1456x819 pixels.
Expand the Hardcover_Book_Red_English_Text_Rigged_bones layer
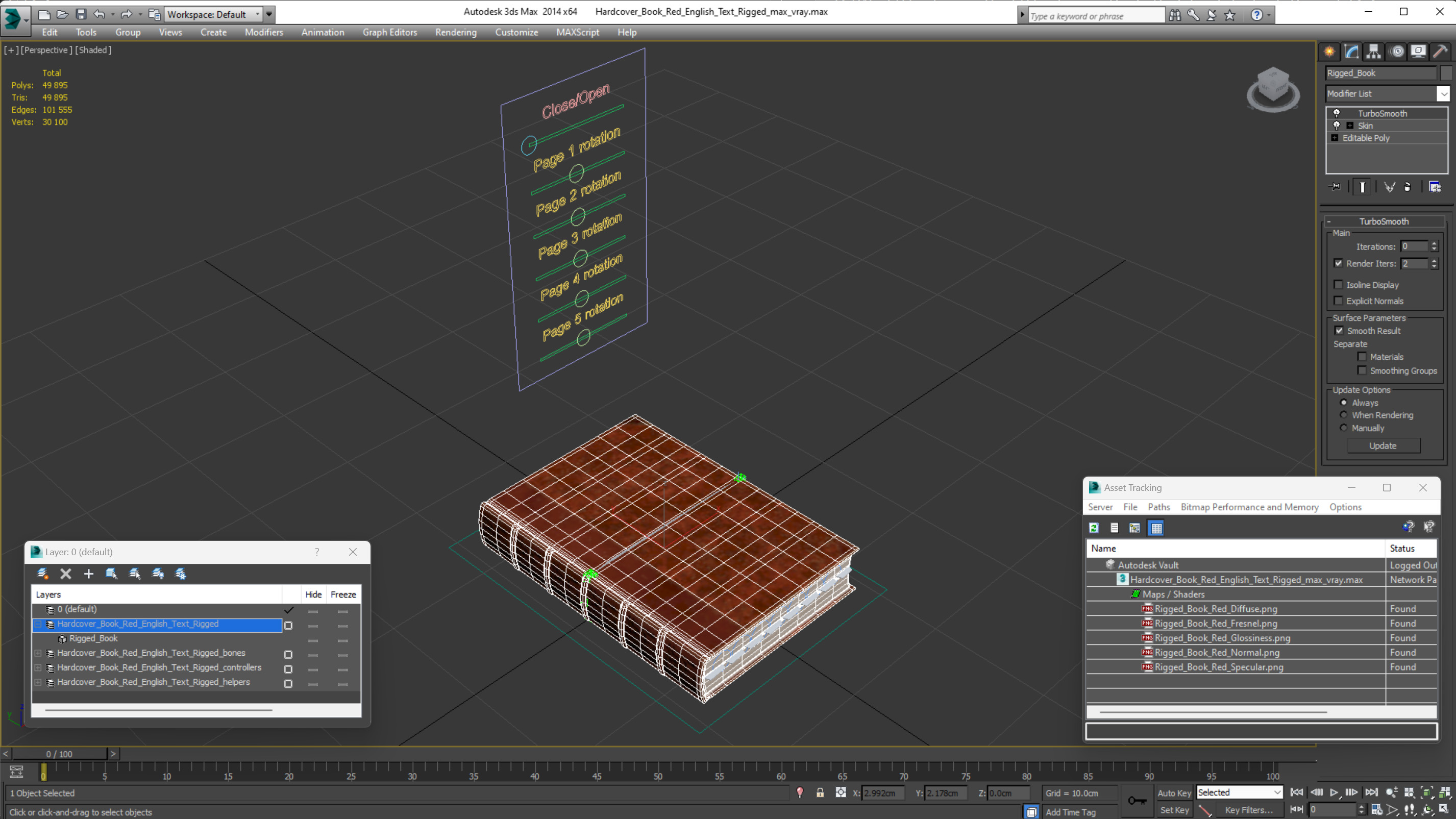click(x=38, y=653)
